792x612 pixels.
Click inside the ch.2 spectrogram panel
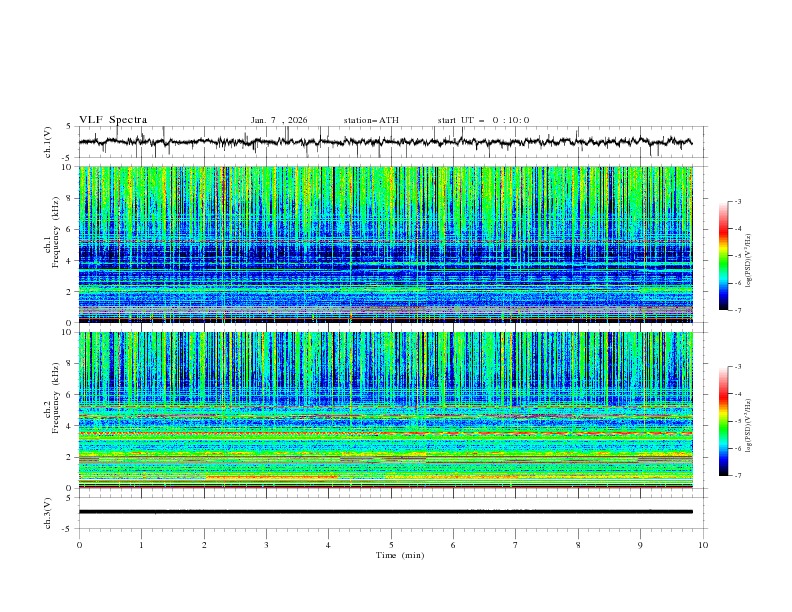coord(386,410)
